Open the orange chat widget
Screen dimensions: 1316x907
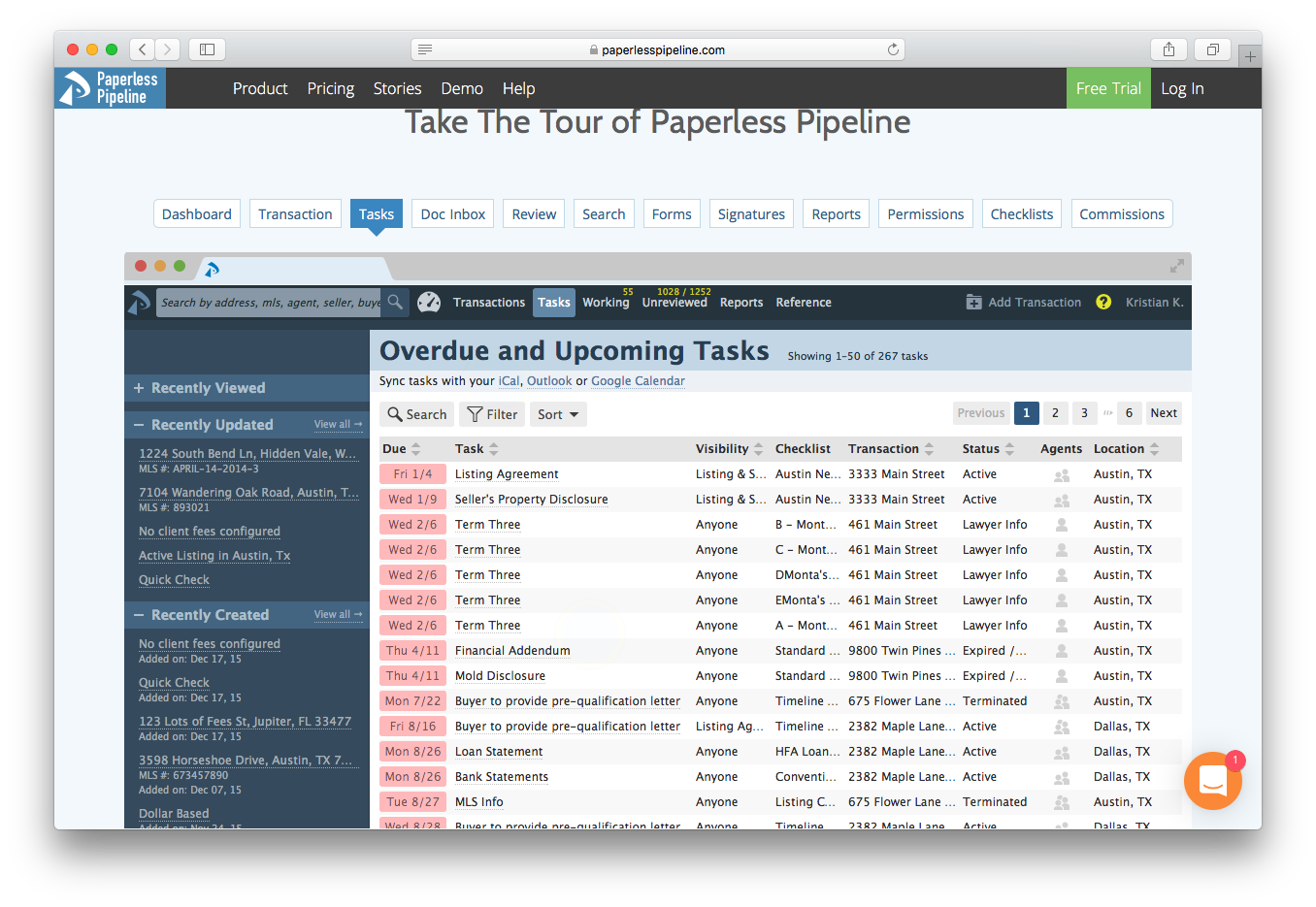pos(1213,781)
